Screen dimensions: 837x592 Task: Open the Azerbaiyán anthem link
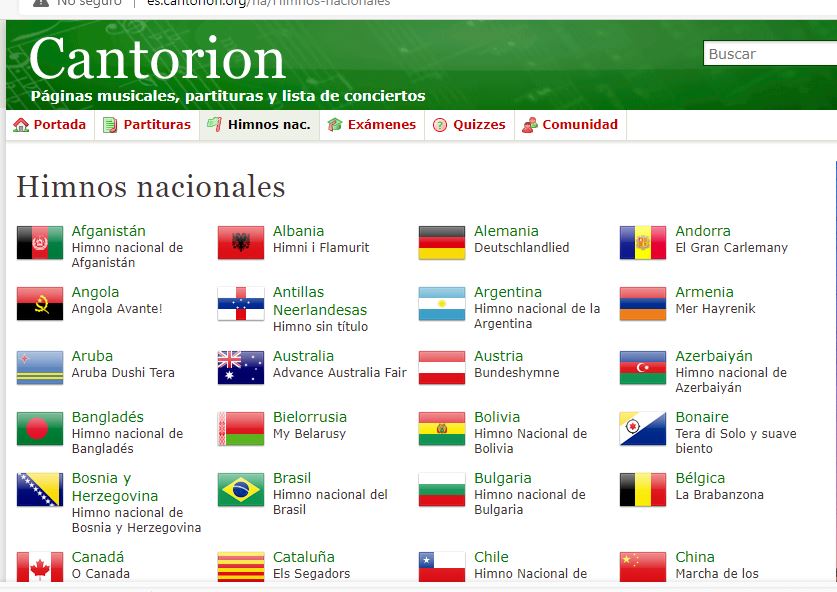[714, 356]
